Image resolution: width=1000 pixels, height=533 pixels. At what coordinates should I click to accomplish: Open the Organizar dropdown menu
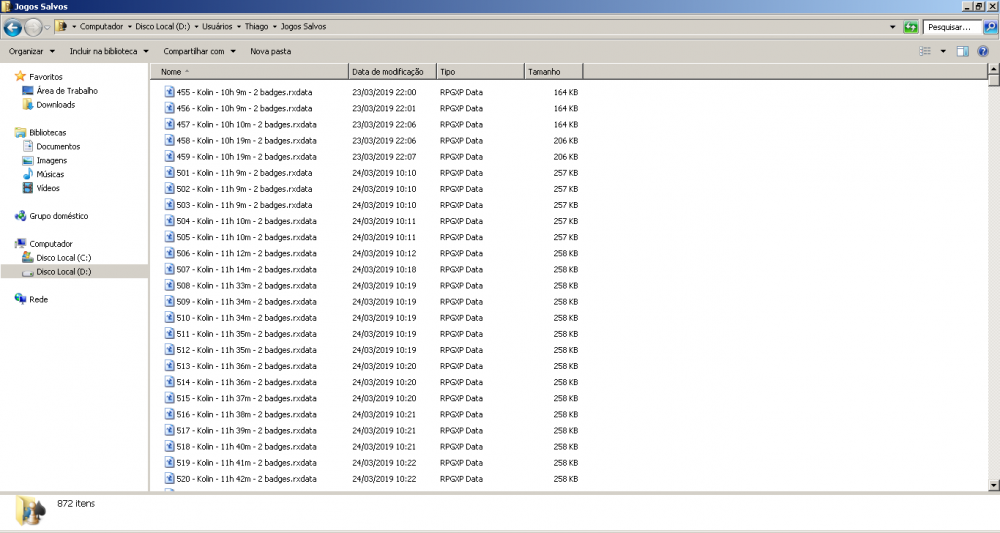coord(31,51)
